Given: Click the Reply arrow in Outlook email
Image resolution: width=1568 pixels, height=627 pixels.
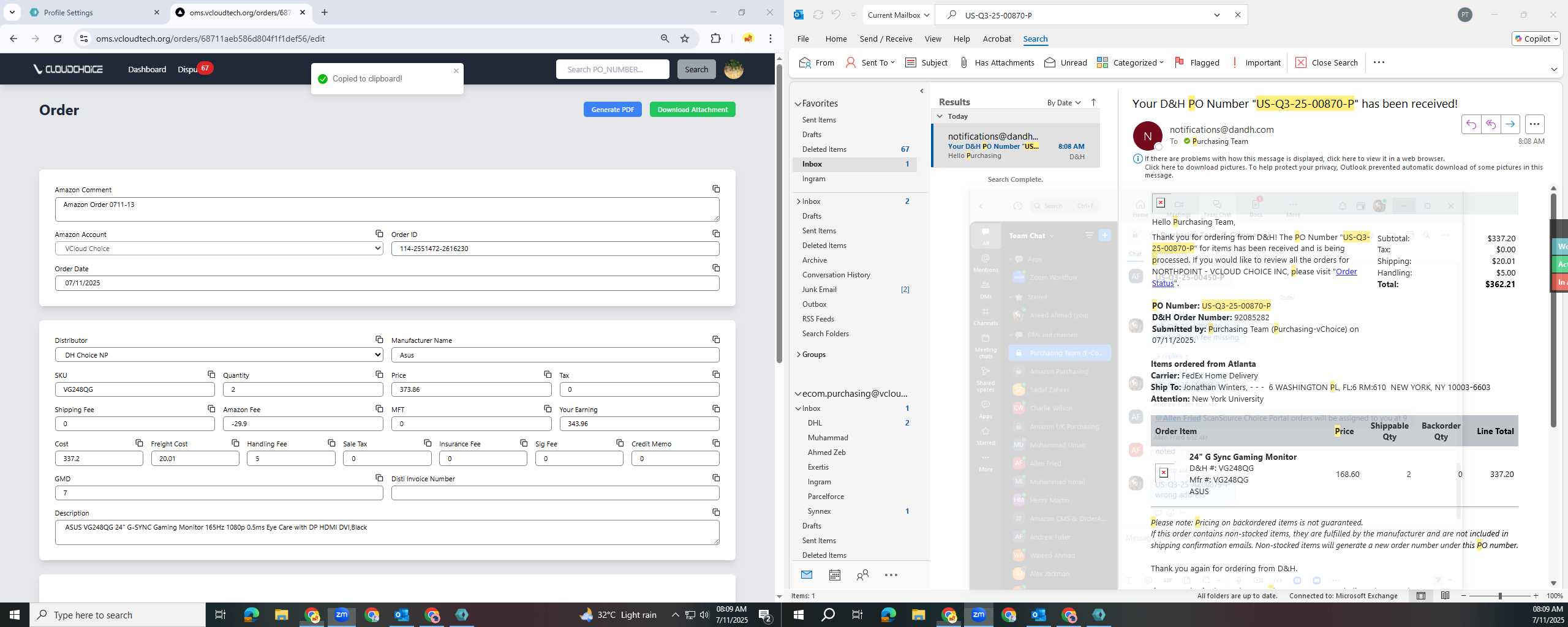Looking at the screenshot, I should click(x=1471, y=124).
